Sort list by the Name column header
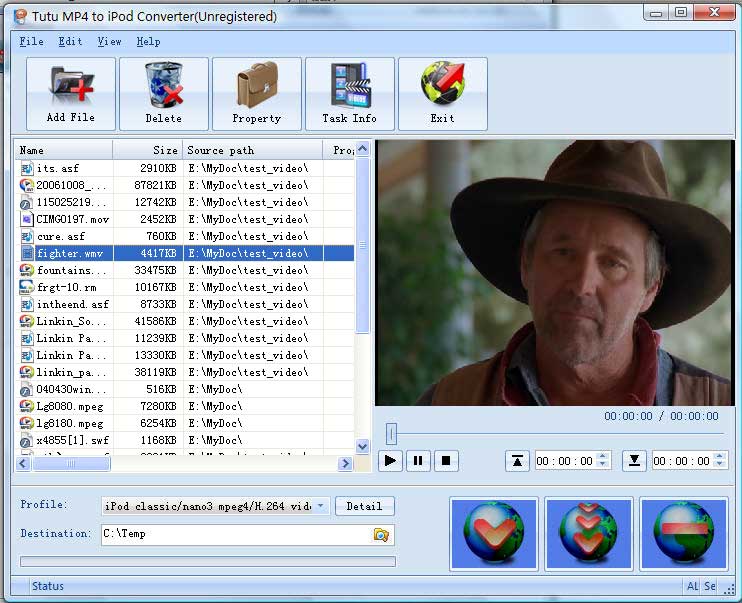Viewport: 742px width, 603px height. coord(64,151)
